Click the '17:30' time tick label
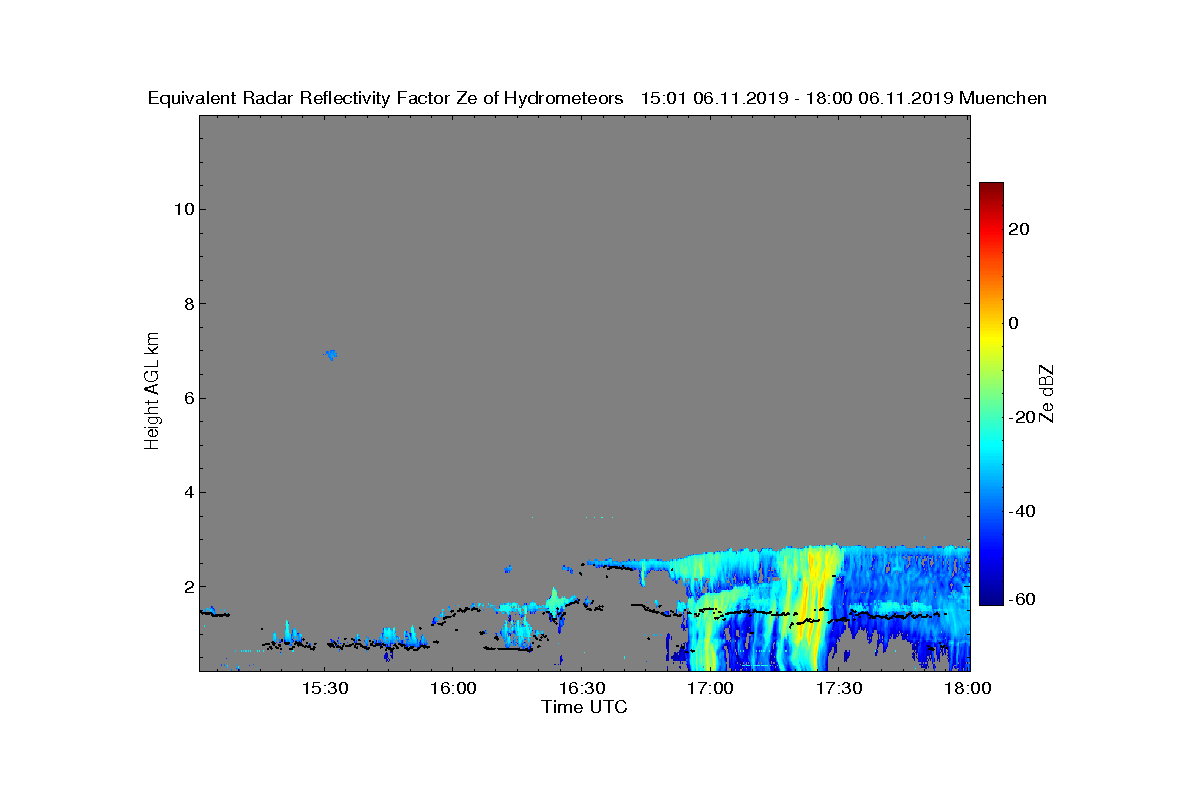 coord(840,688)
